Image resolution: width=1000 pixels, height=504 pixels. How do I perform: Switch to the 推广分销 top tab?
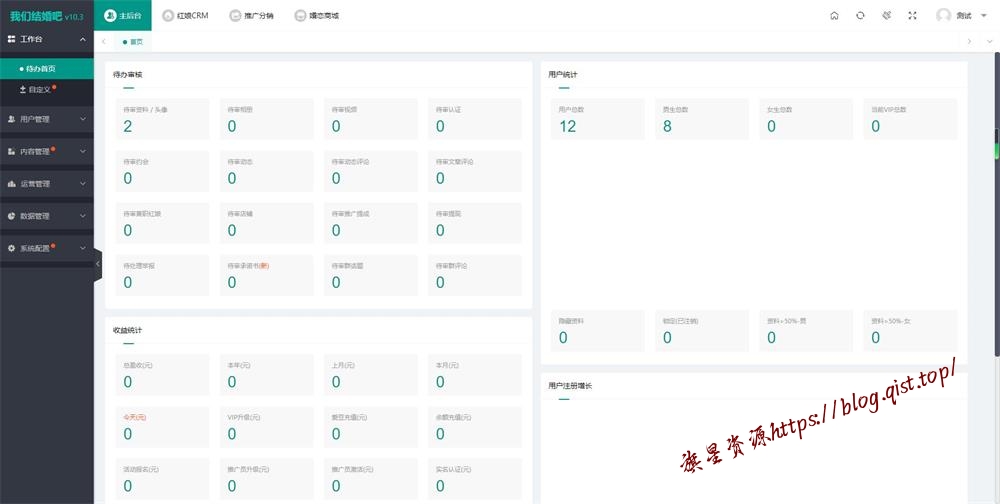(251, 16)
